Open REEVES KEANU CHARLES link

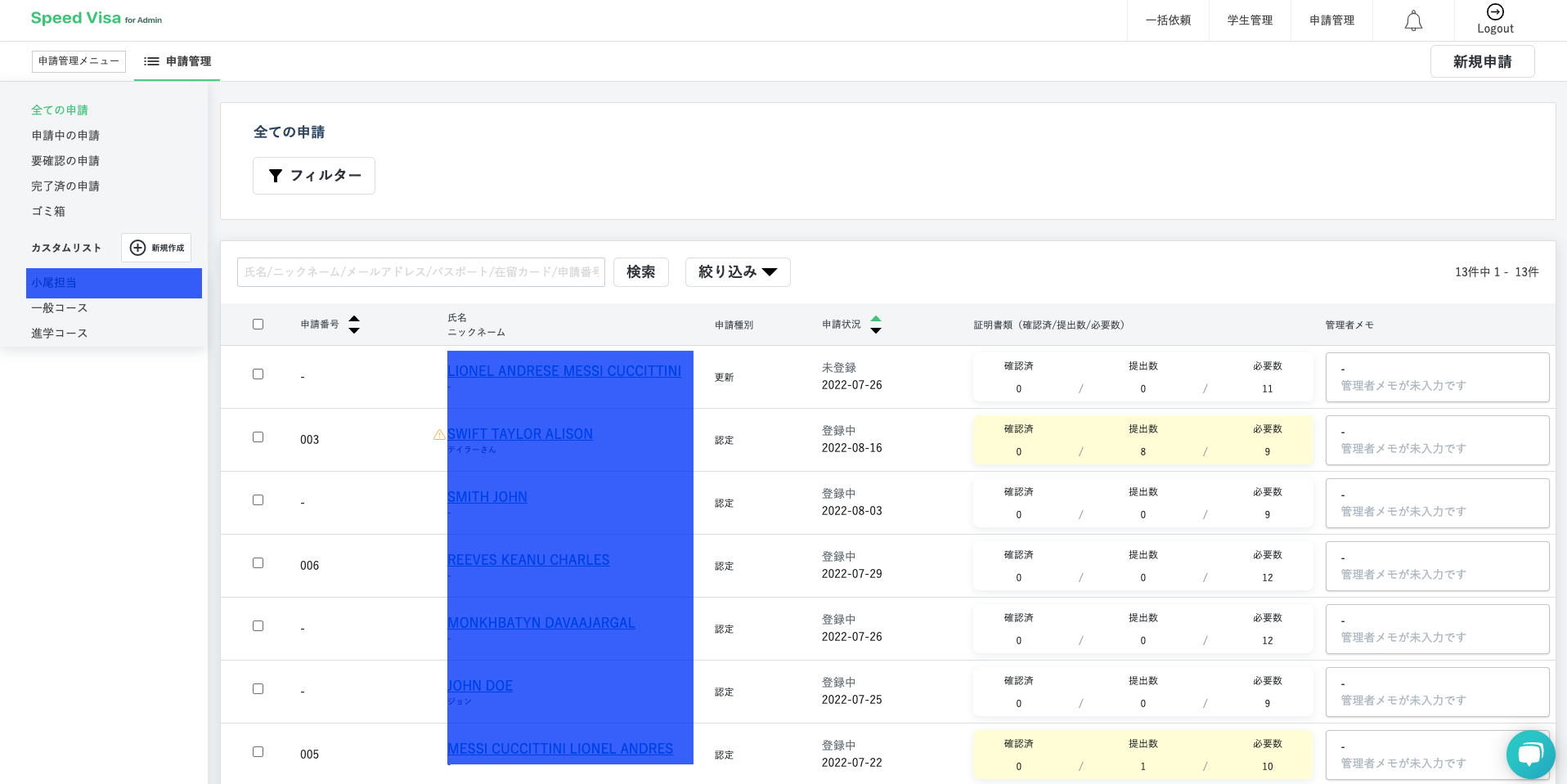click(528, 560)
